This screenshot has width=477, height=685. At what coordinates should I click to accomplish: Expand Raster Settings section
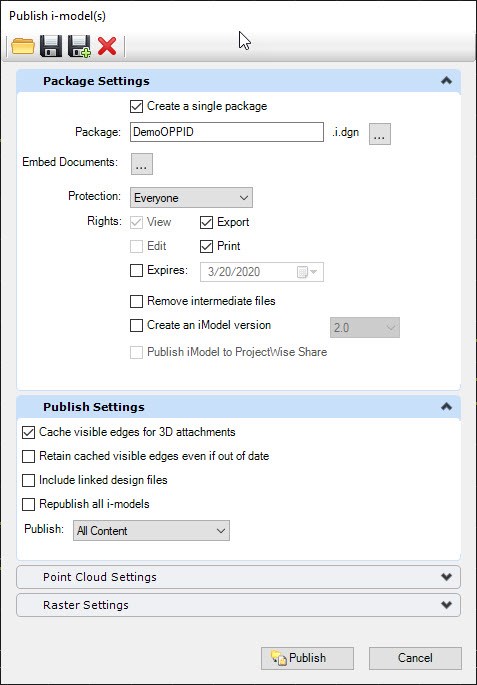click(238, 605)
